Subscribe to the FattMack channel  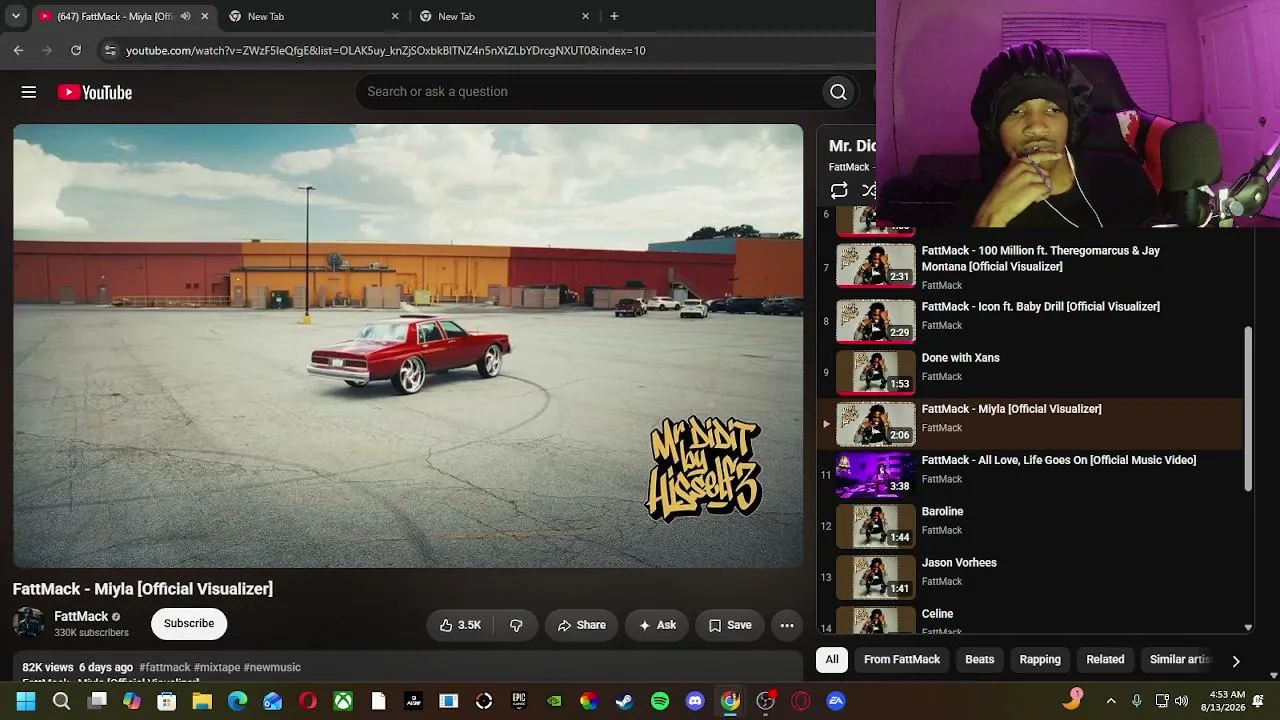coord(189,624)
